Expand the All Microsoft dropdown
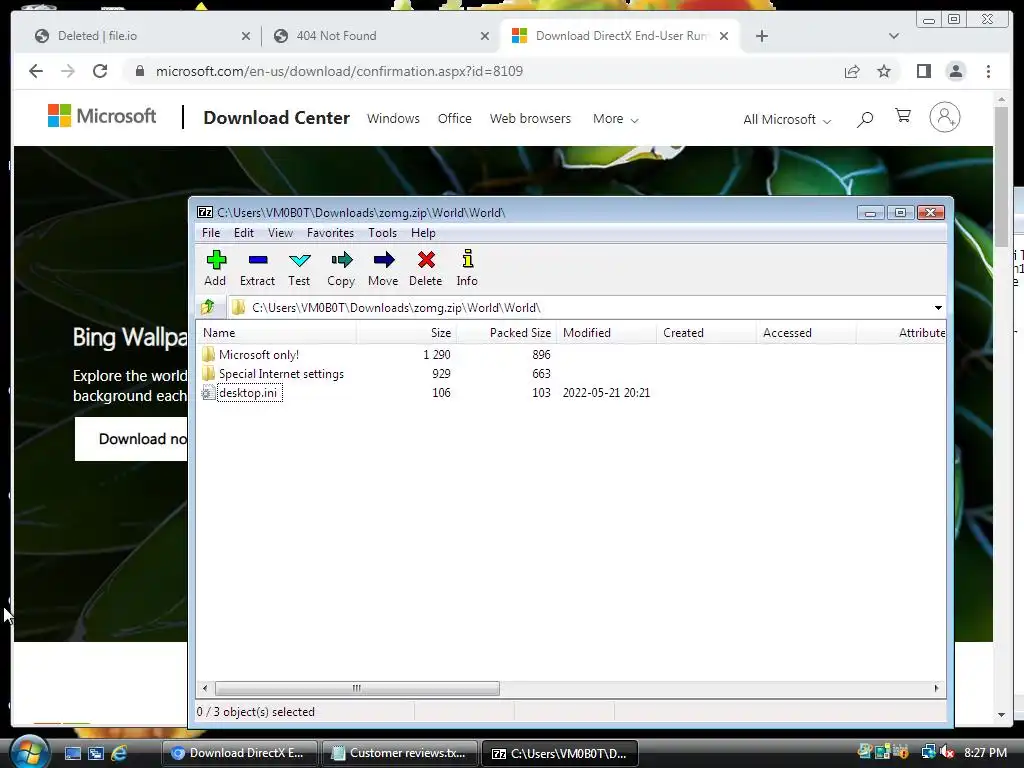This screenshot has width=1024, height=768. (787, 120)
